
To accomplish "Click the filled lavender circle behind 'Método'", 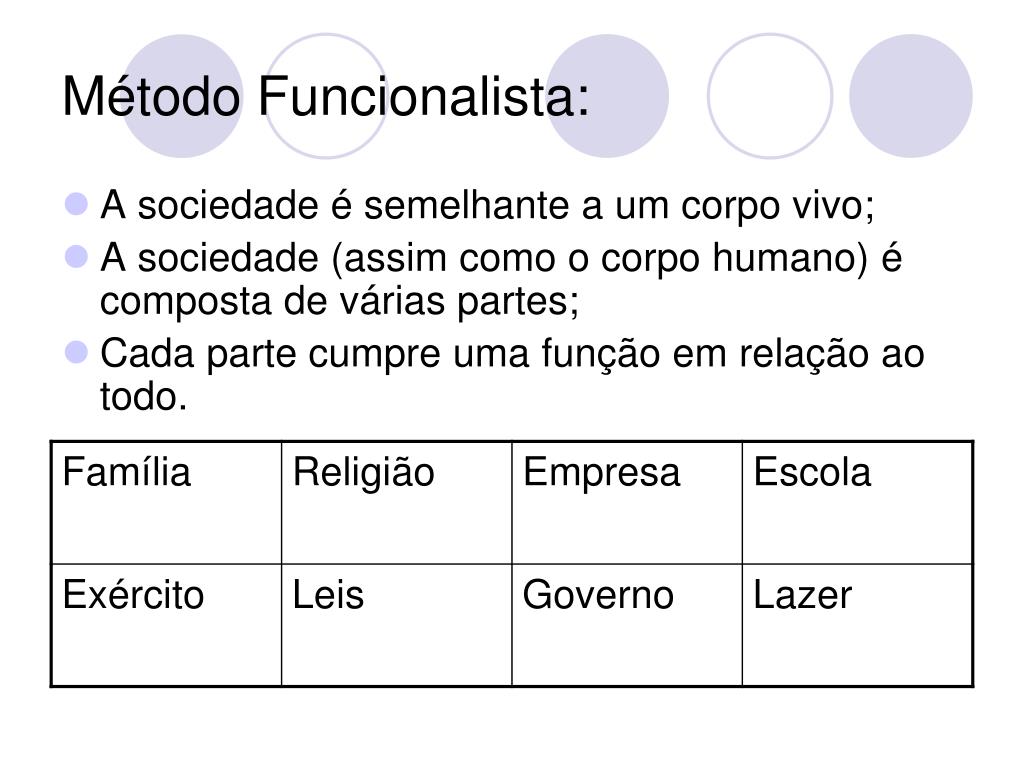I will tap(182, 96).
